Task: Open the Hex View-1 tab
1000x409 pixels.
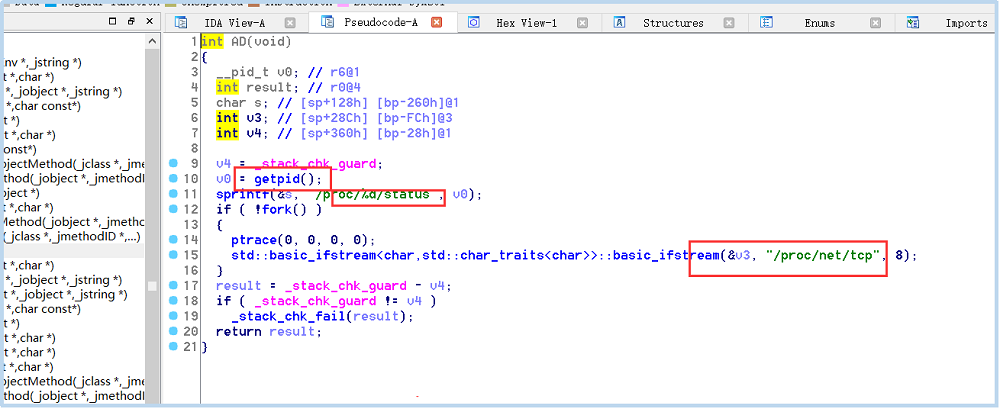Action: 526,23
